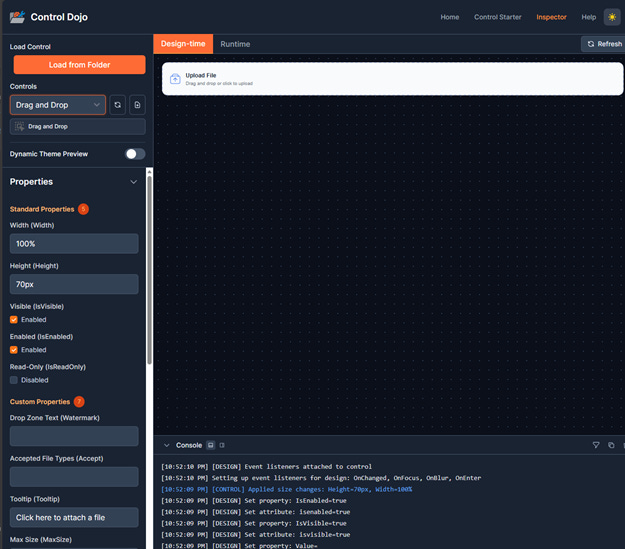
Task: Dock the console to the bottom panel icon
Action: point(210,445)
